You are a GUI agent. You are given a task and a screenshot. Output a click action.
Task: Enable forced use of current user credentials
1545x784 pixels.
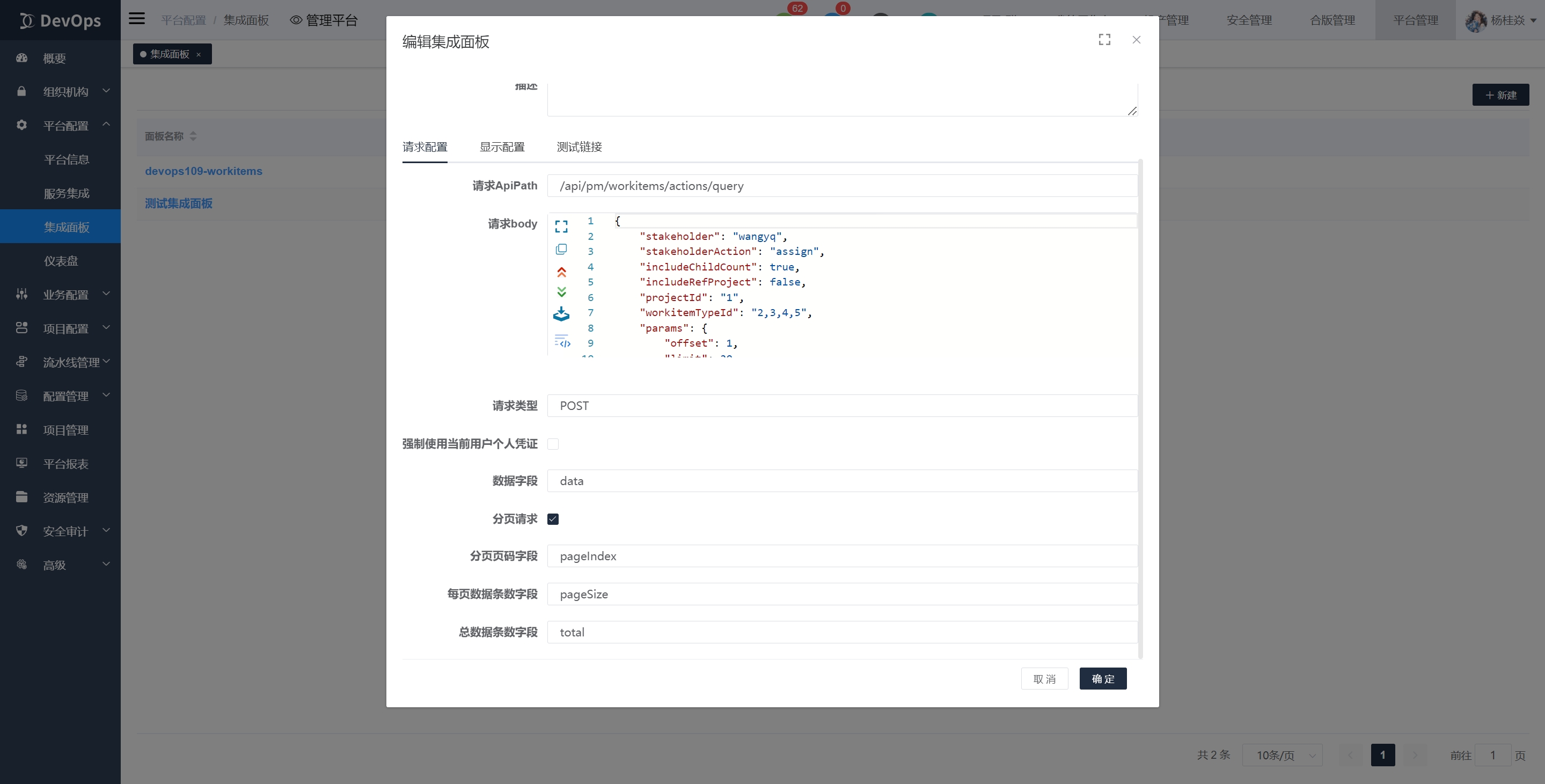tap(553, 444)
